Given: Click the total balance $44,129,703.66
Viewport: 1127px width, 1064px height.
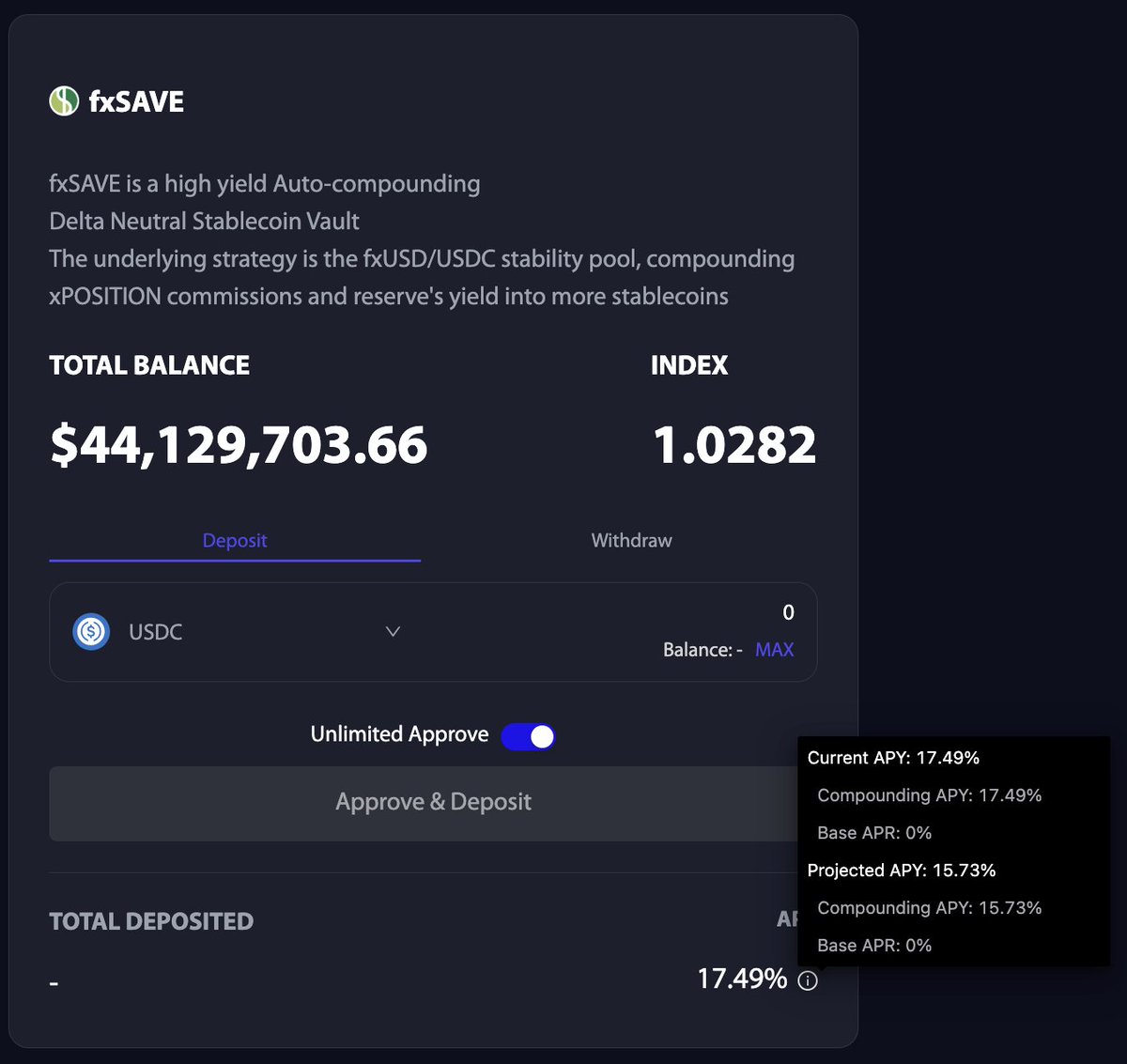Looking at the screenshot, I should (x=239, y=444).
